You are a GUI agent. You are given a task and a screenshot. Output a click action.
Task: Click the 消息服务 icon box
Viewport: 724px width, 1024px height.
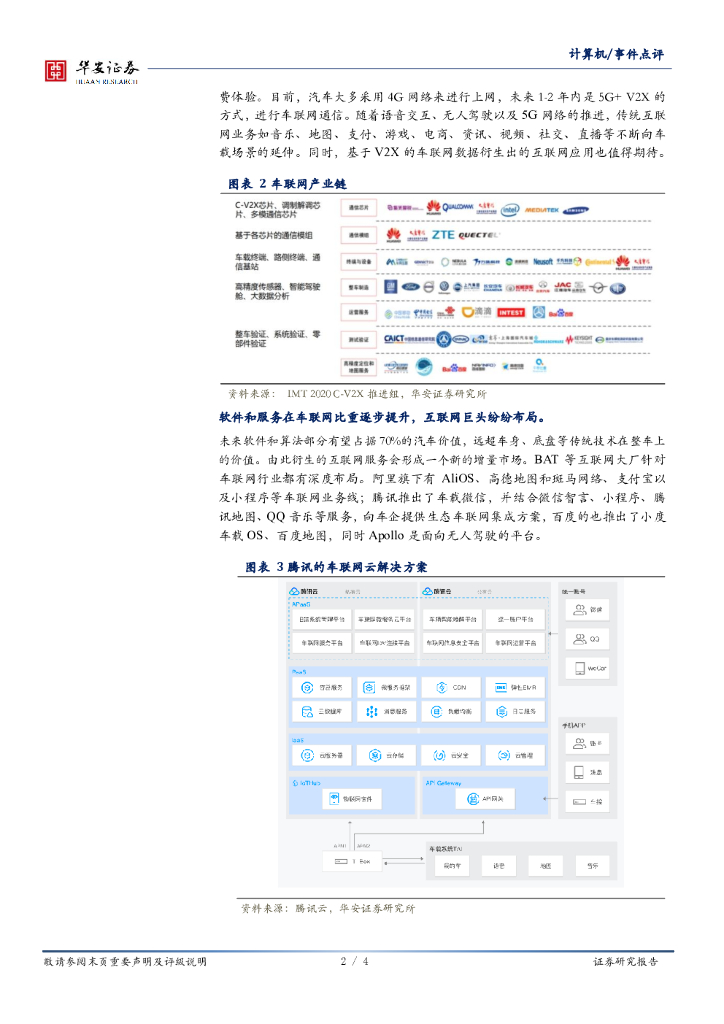coord(388,711)
